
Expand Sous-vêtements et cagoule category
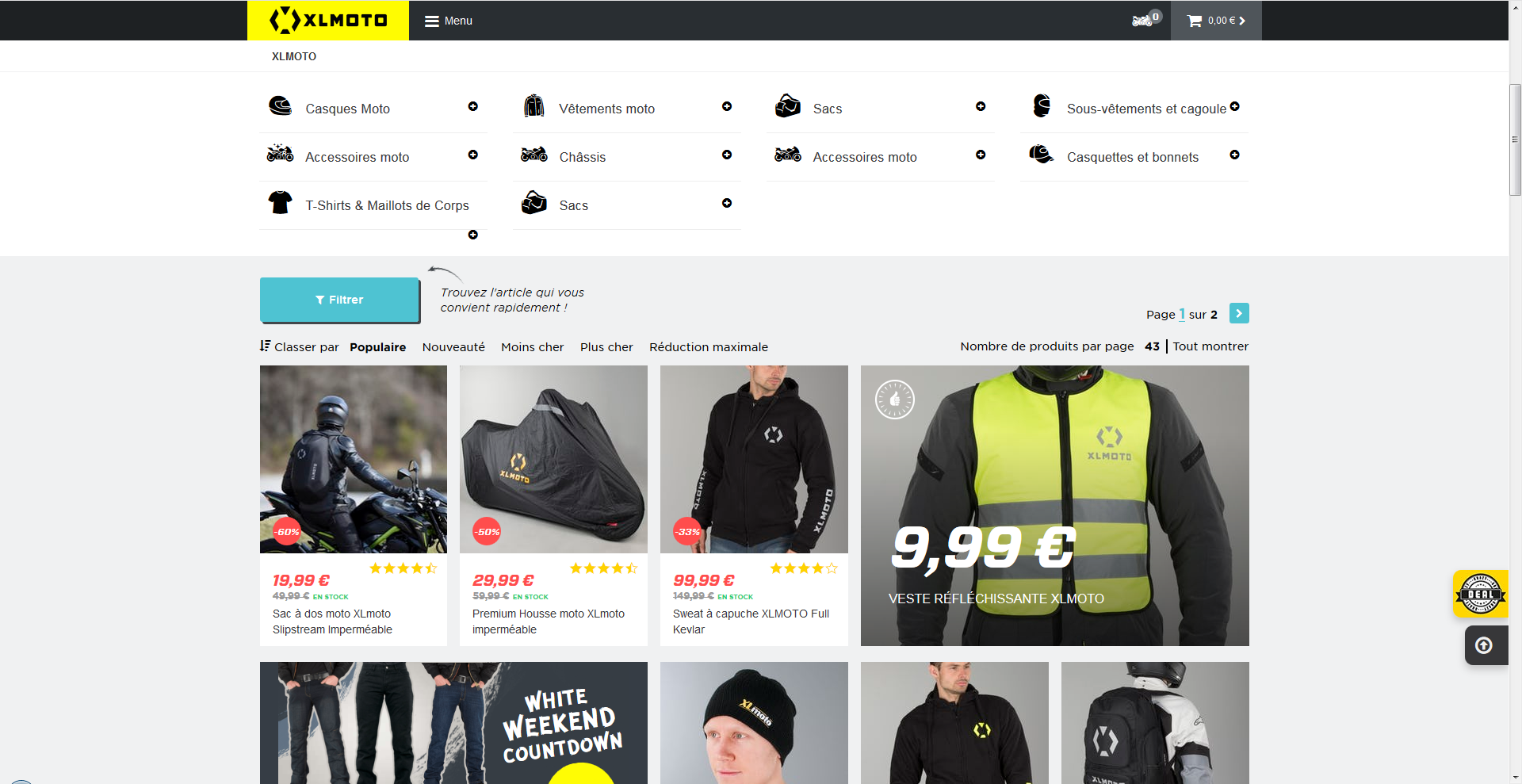1235,106
